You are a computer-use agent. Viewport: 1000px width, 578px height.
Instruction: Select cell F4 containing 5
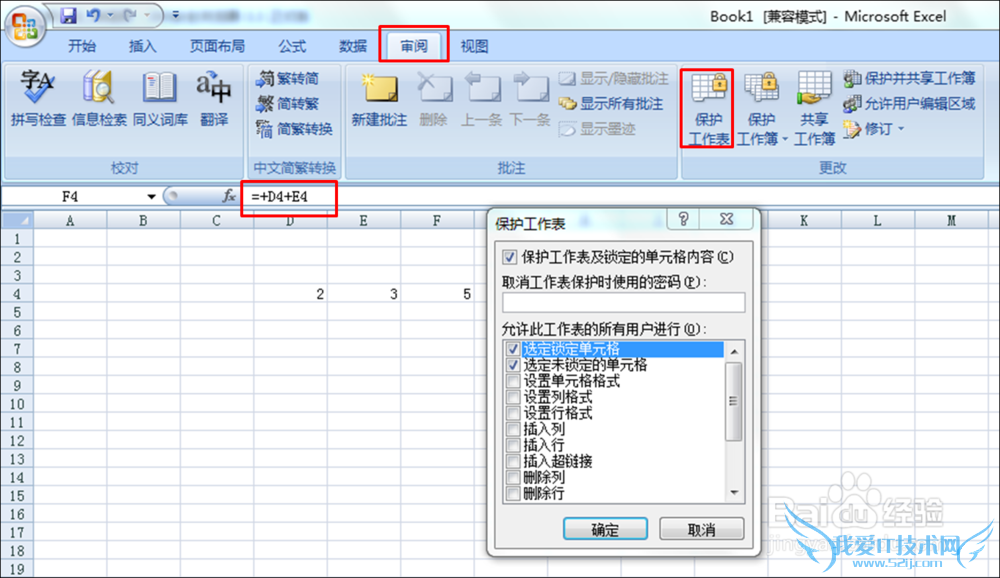438,294
